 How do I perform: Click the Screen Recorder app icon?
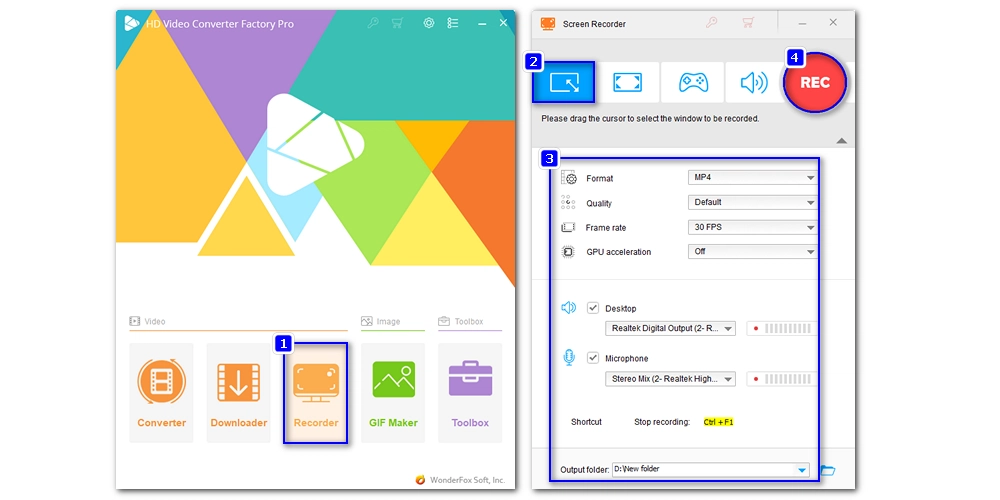547,24
